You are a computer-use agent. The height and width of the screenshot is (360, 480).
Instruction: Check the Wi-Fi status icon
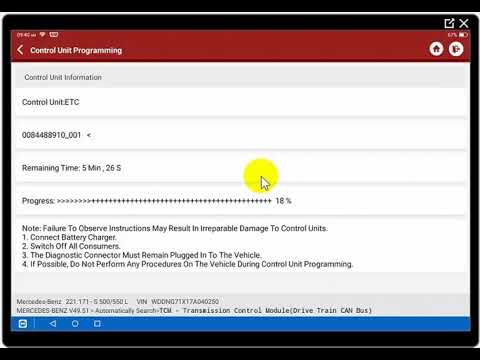point(43,35)
